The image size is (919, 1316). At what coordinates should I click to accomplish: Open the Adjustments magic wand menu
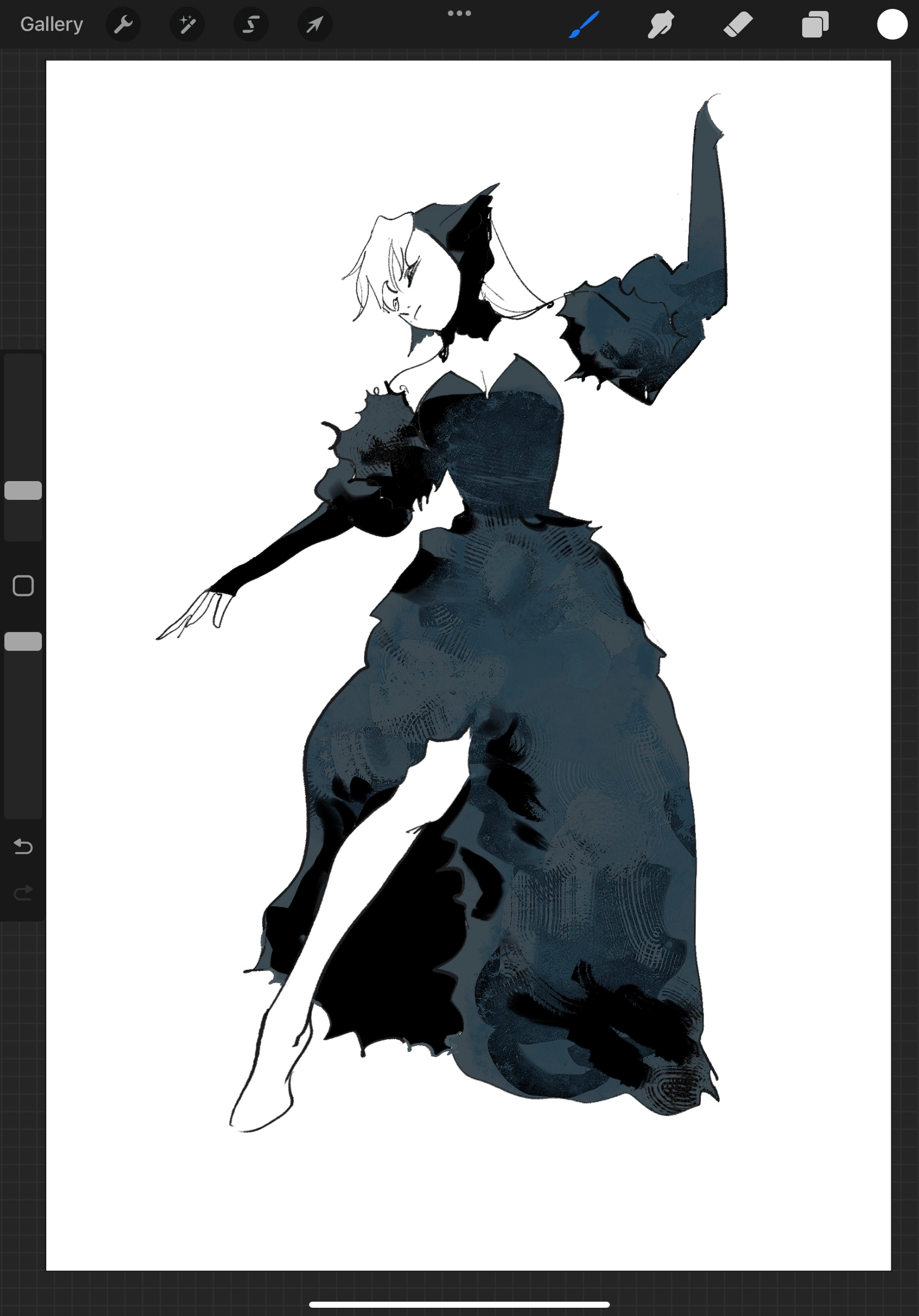187,25
